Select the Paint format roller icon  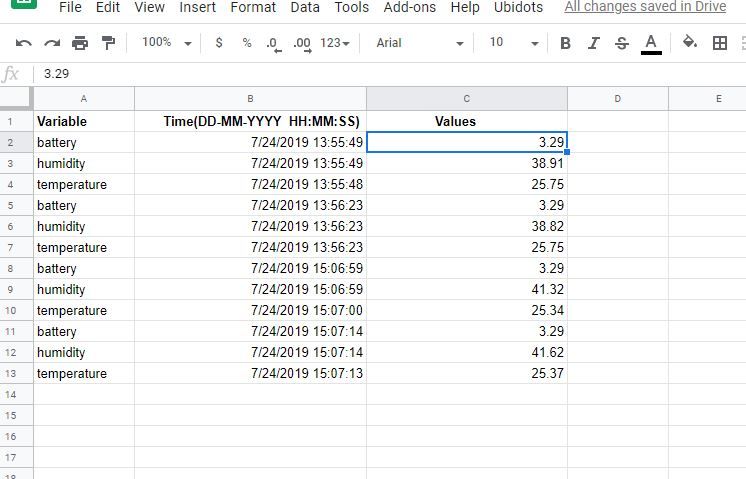tap(108, 43)
